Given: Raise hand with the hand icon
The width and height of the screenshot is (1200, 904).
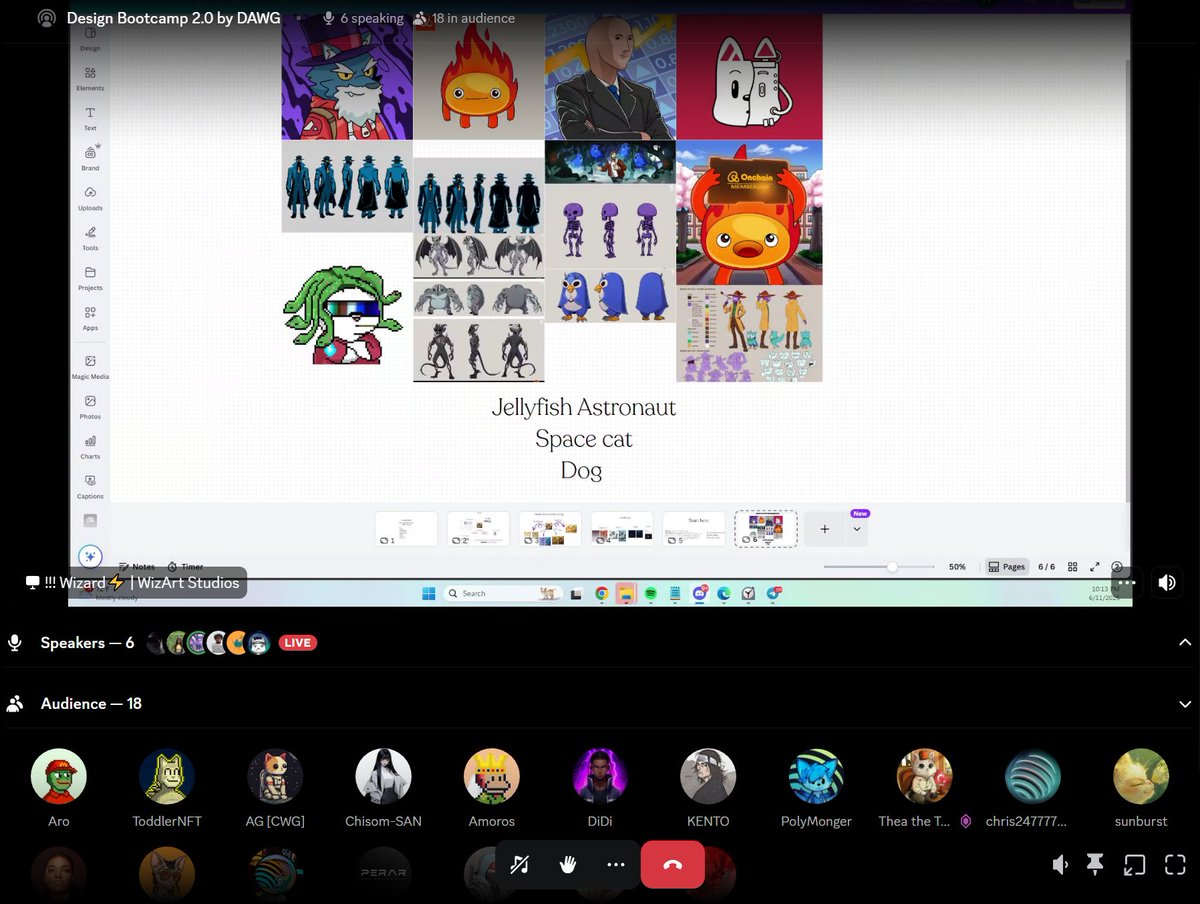Looking at the screenshot, I should (x=568, y=865).
